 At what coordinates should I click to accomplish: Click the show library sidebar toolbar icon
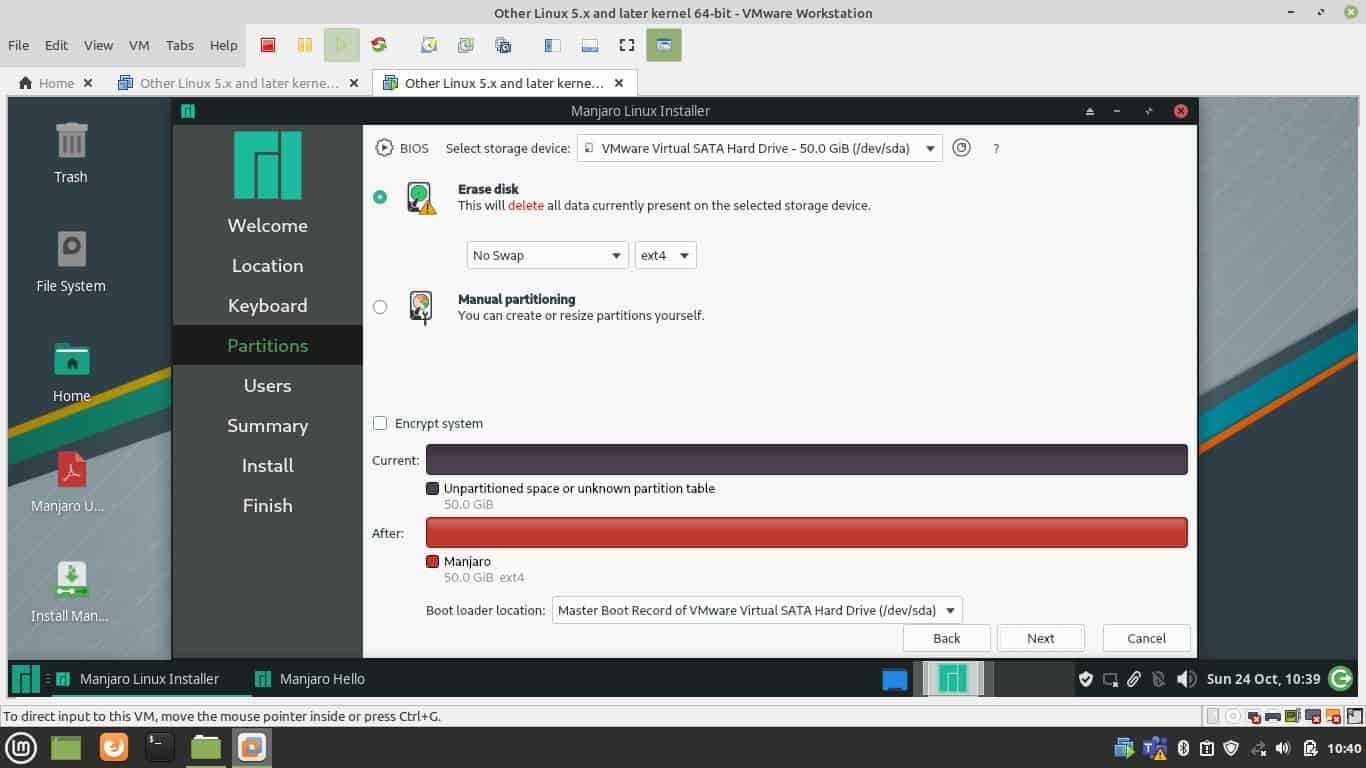click(x=552, y=45)
